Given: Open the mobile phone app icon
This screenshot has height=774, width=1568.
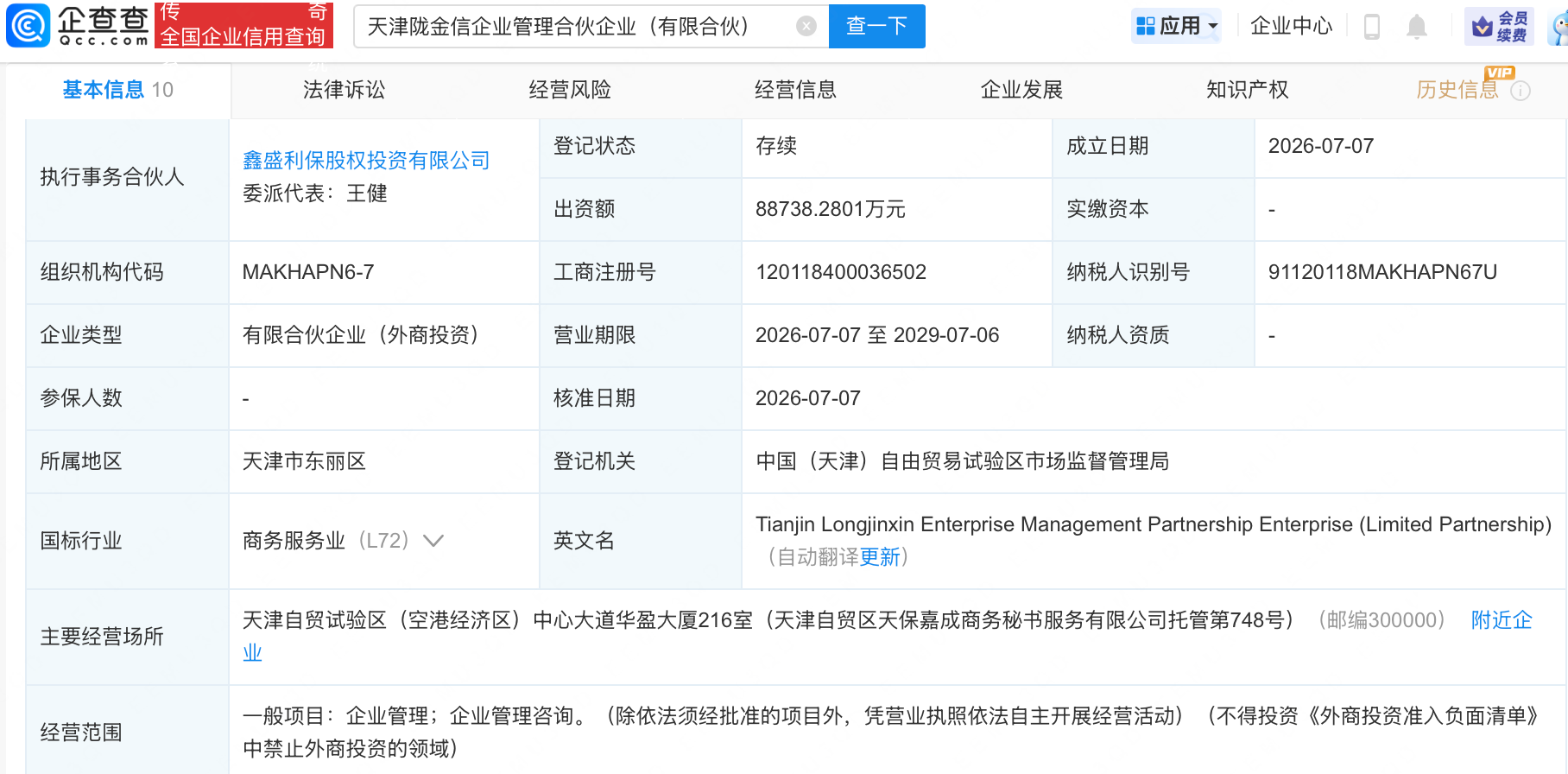Looking at the screenshot, I should [1371, 27].
